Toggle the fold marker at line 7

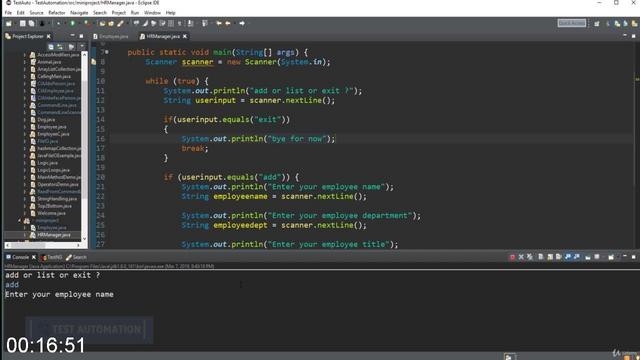(x=107, y=52)
